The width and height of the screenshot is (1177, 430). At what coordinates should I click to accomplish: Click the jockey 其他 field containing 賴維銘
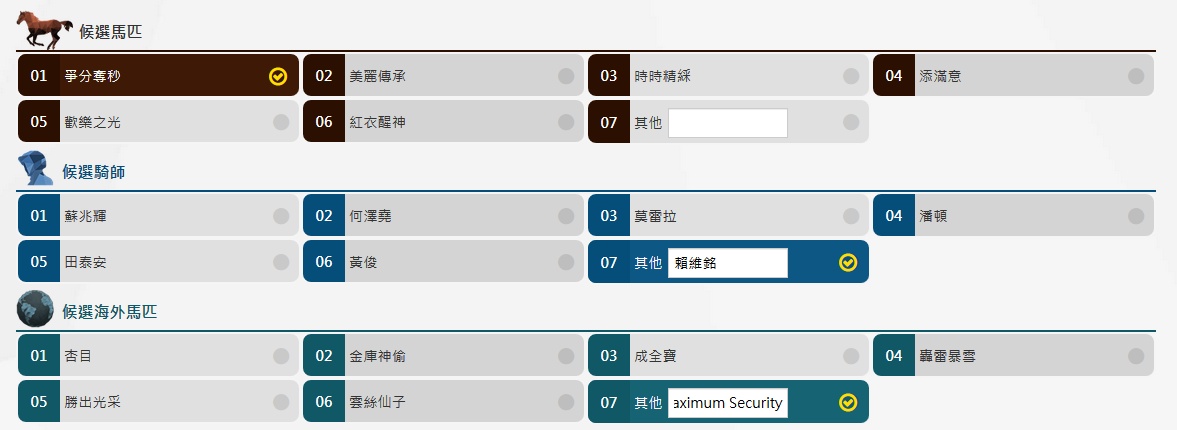[727, 263]
